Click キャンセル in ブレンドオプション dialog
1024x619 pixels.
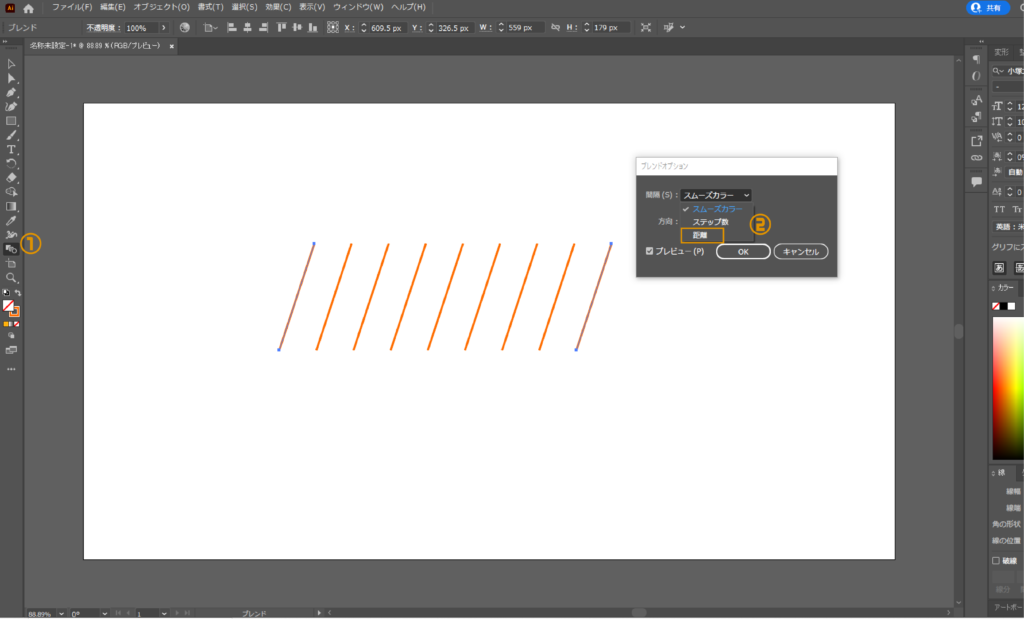[801, 251]
